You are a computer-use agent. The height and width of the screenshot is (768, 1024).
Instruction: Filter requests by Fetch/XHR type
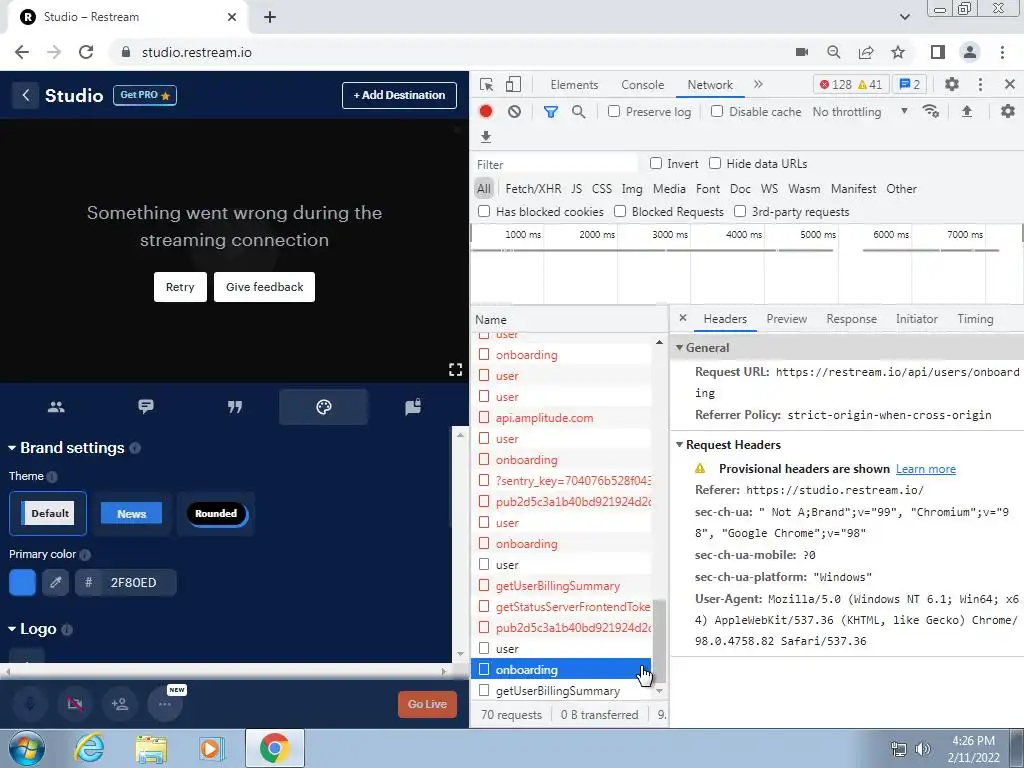click(x=533, y=189)
